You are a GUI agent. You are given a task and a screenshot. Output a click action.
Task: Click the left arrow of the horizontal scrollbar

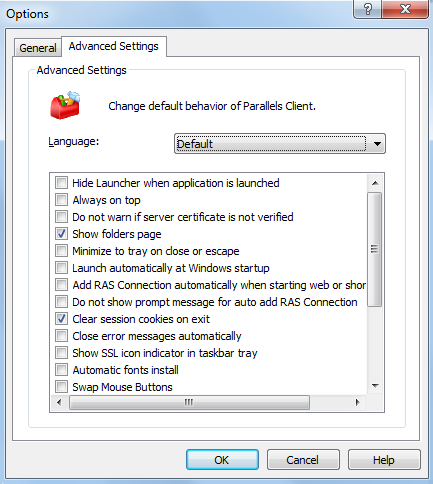(x=59, y=402)
